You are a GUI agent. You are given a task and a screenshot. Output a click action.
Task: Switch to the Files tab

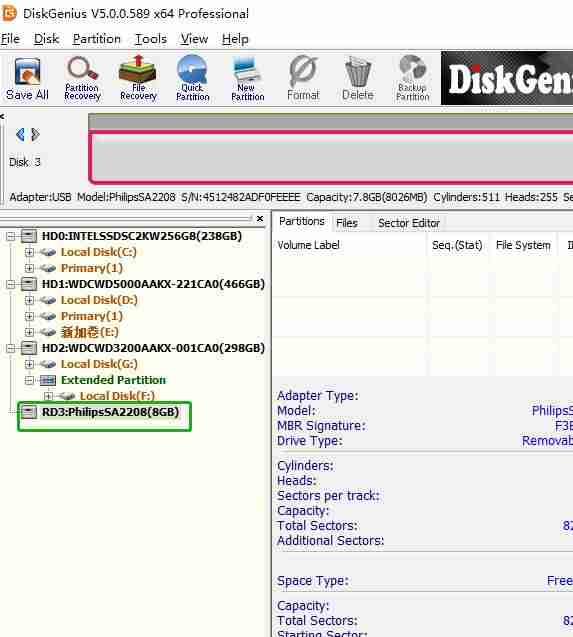347,223
